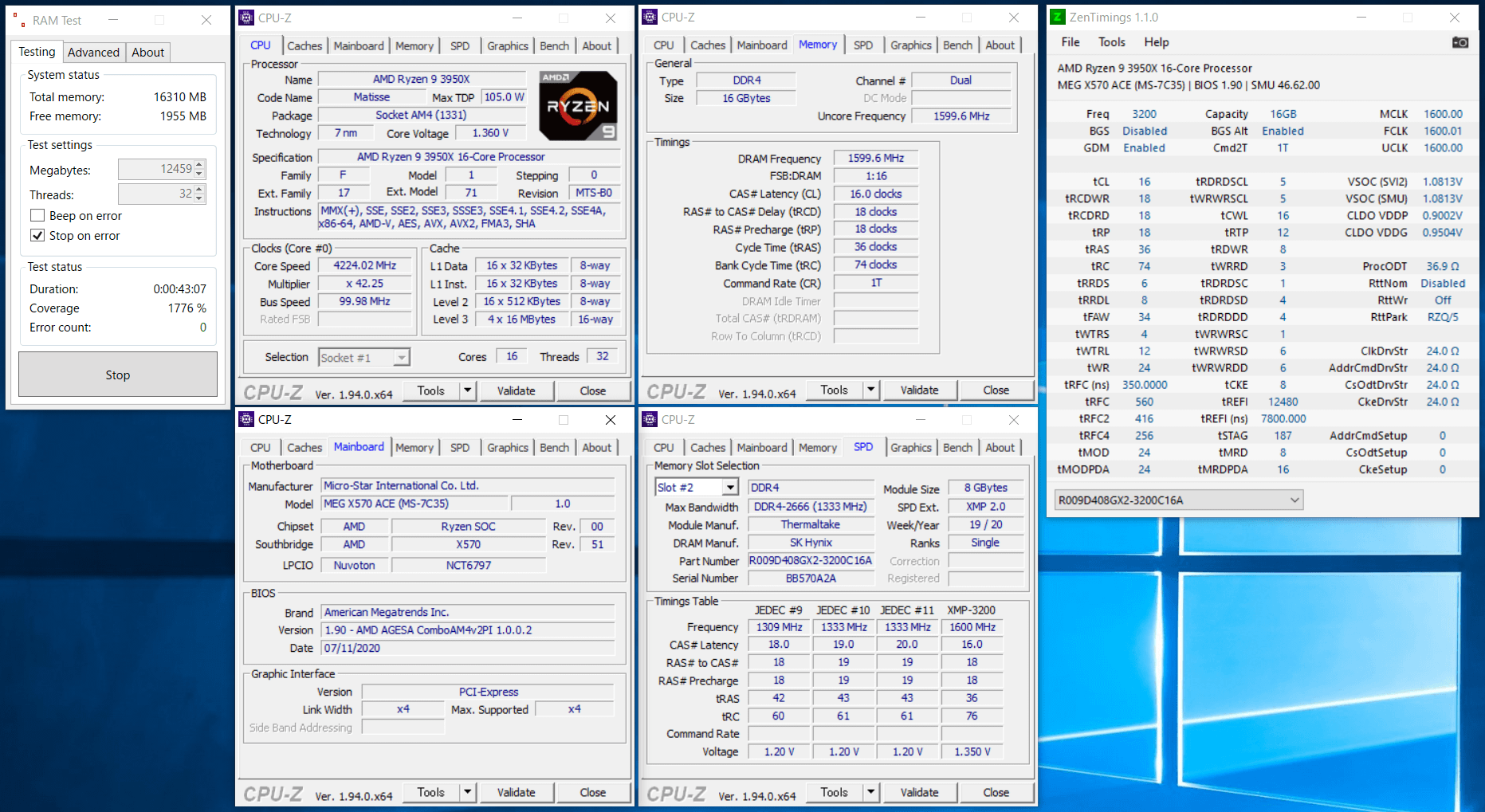Switch to the Advanced tab in RAM Test
This screenshot has height=812, width=1485.
93,52
